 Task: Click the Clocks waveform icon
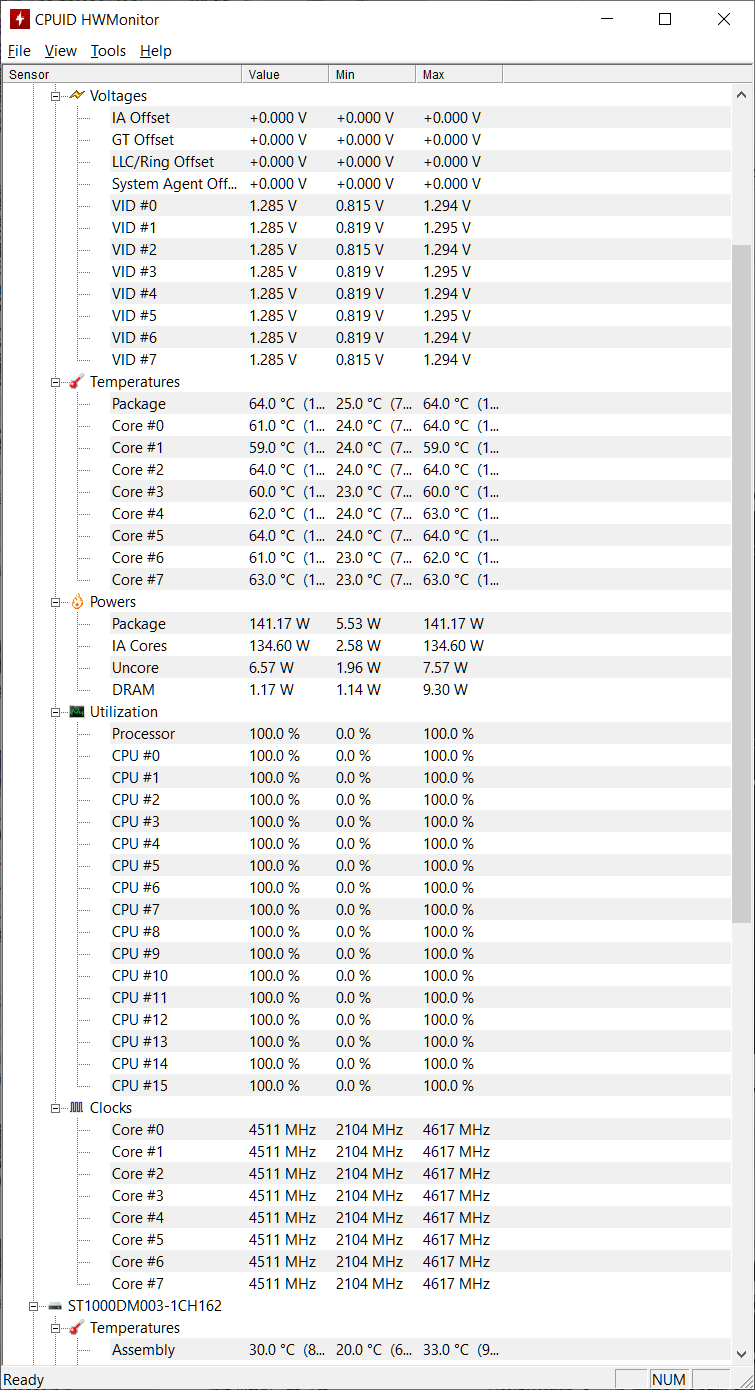tap(77, 1108)
